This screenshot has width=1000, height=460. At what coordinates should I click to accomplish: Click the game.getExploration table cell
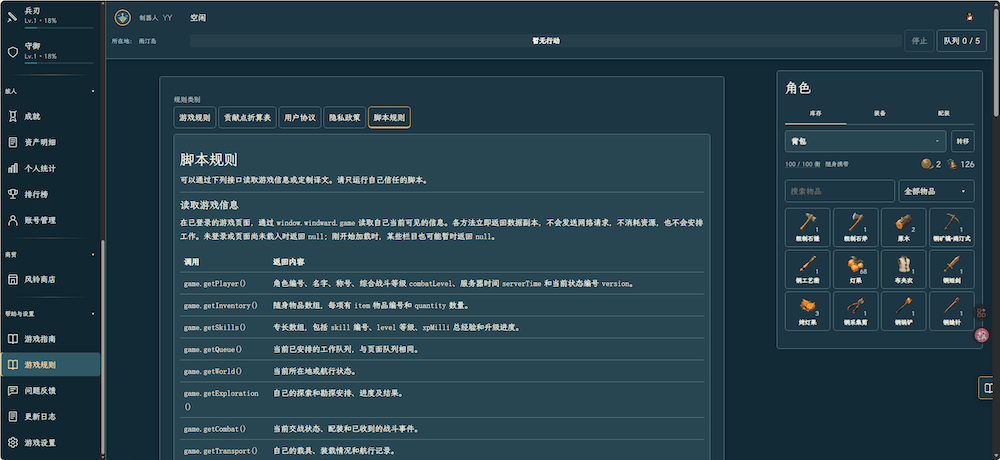[x=221, y=400]
